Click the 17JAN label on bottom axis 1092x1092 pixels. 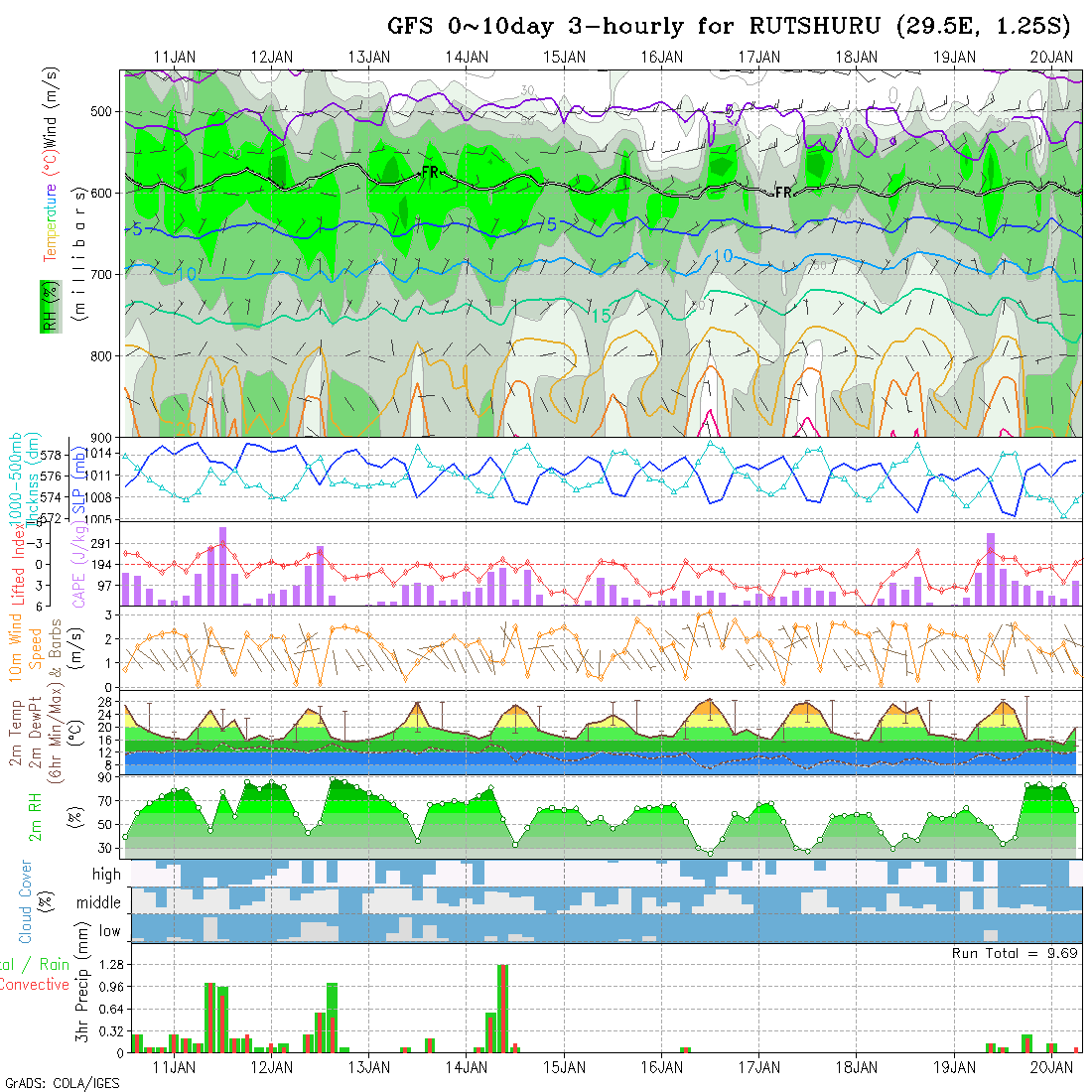pyautogui.click(x=759, y=1067)
